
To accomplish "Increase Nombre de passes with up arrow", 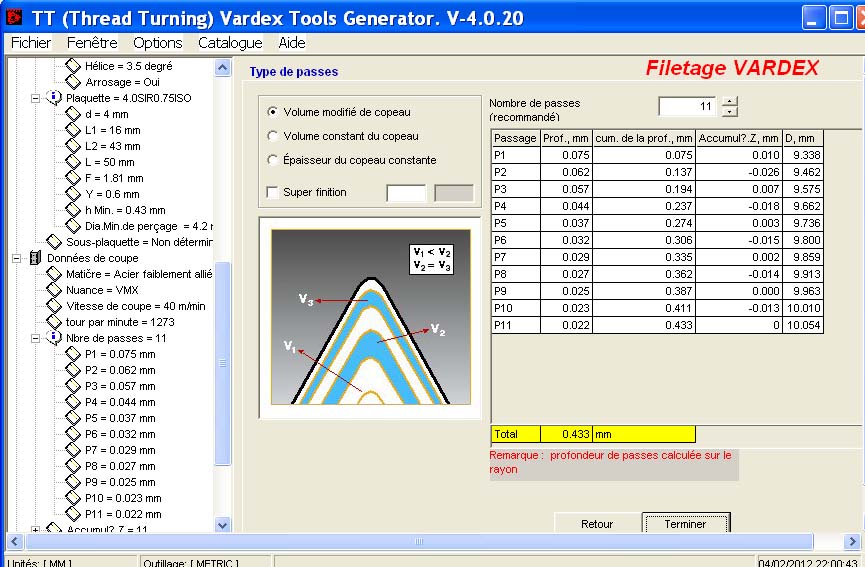I will tap(729, 101).
